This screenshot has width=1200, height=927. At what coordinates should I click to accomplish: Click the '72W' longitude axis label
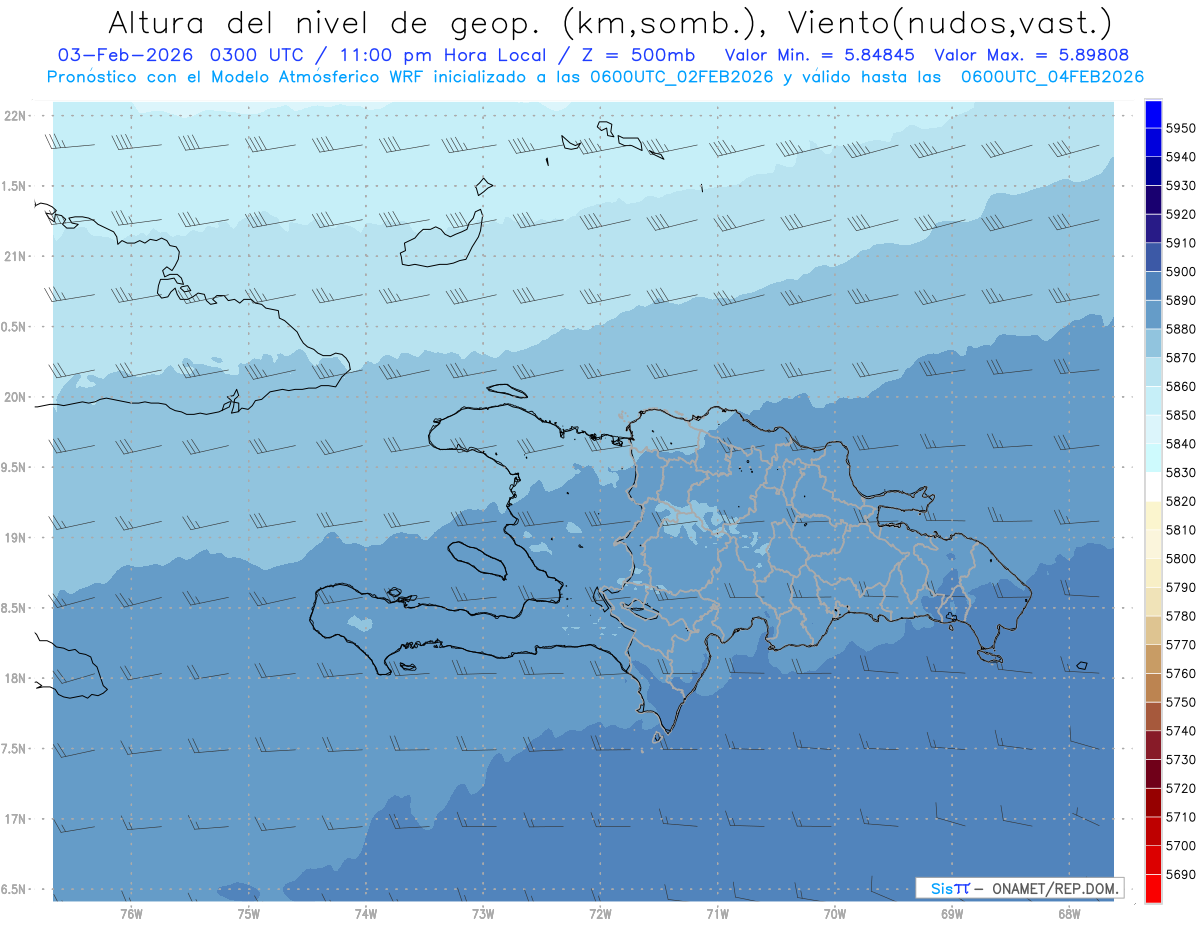pyautogui.click(x=600, y=914)
